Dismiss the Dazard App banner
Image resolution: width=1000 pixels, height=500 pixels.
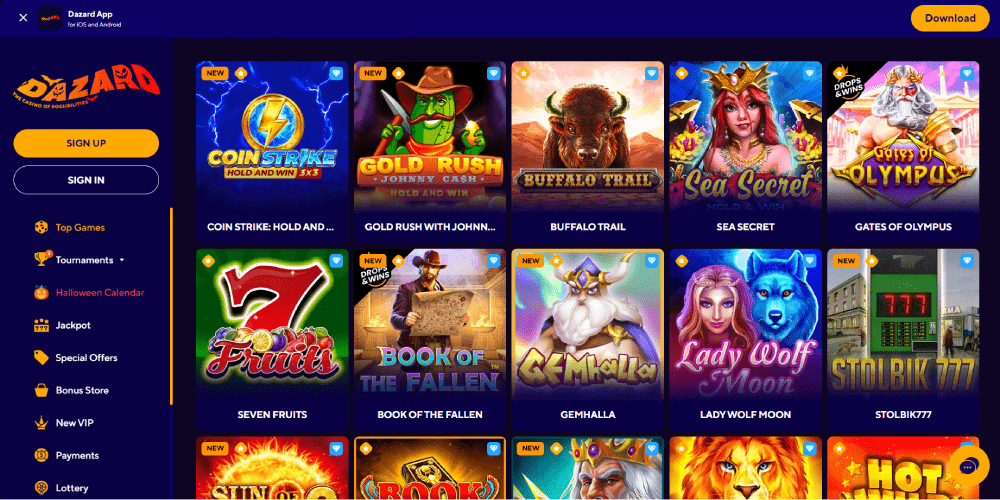click(23, 18)
